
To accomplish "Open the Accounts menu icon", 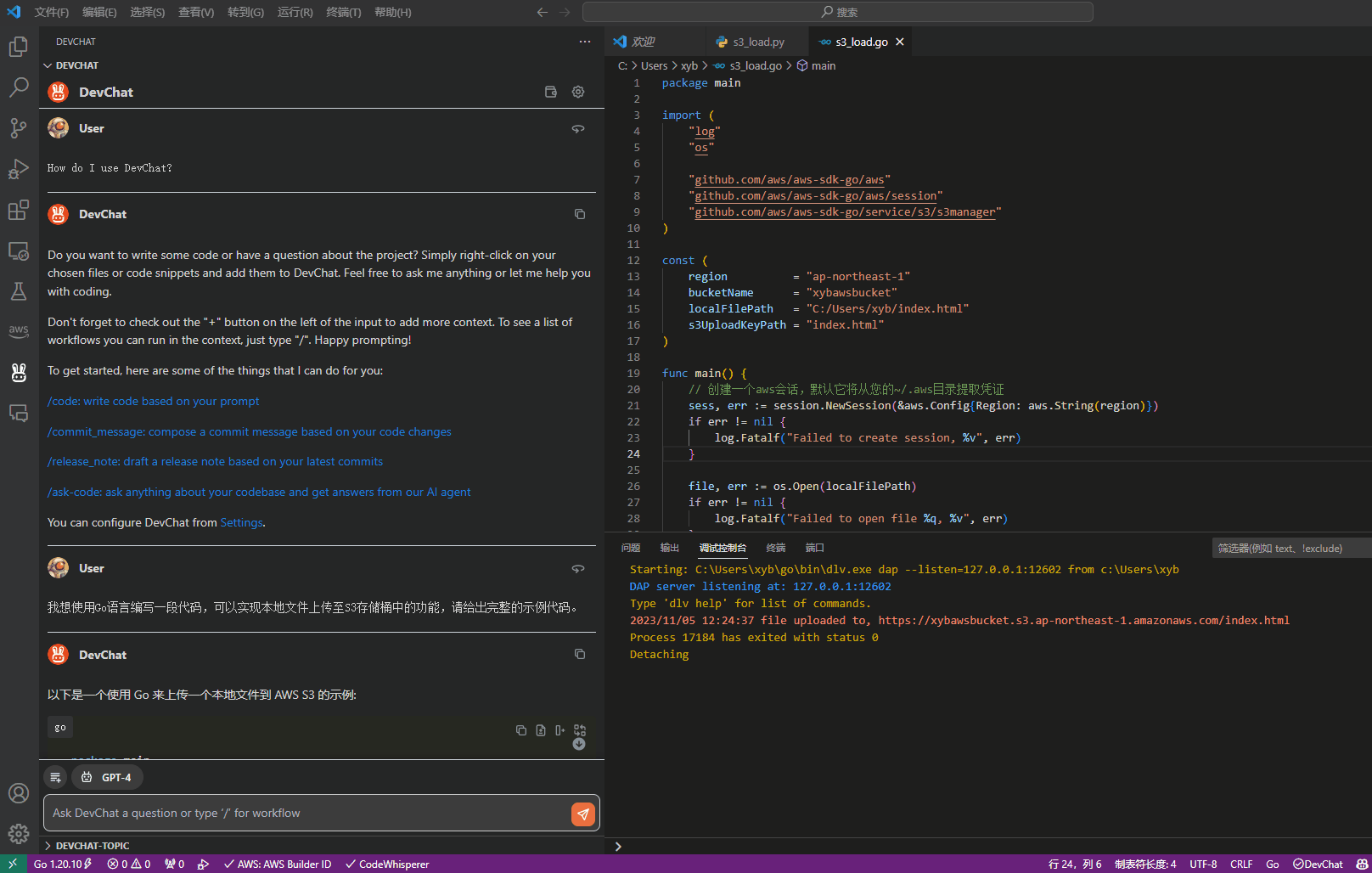I will 19,793.
